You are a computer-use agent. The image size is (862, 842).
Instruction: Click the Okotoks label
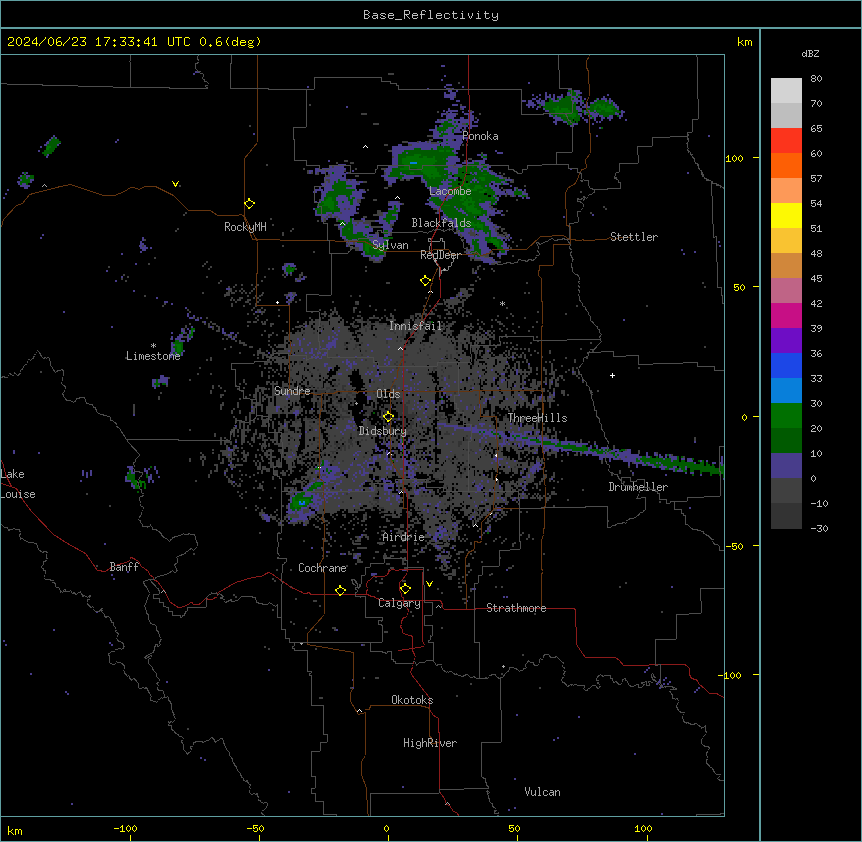click(412, 700)
